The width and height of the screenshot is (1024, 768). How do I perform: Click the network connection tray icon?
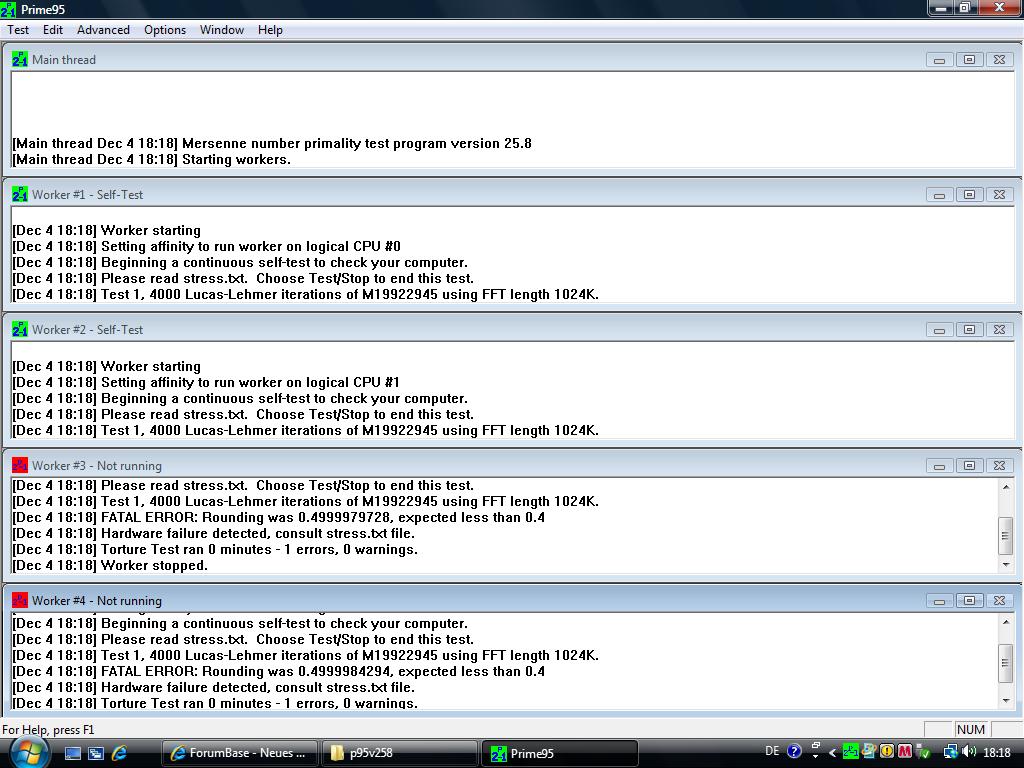tap(950, 752)
